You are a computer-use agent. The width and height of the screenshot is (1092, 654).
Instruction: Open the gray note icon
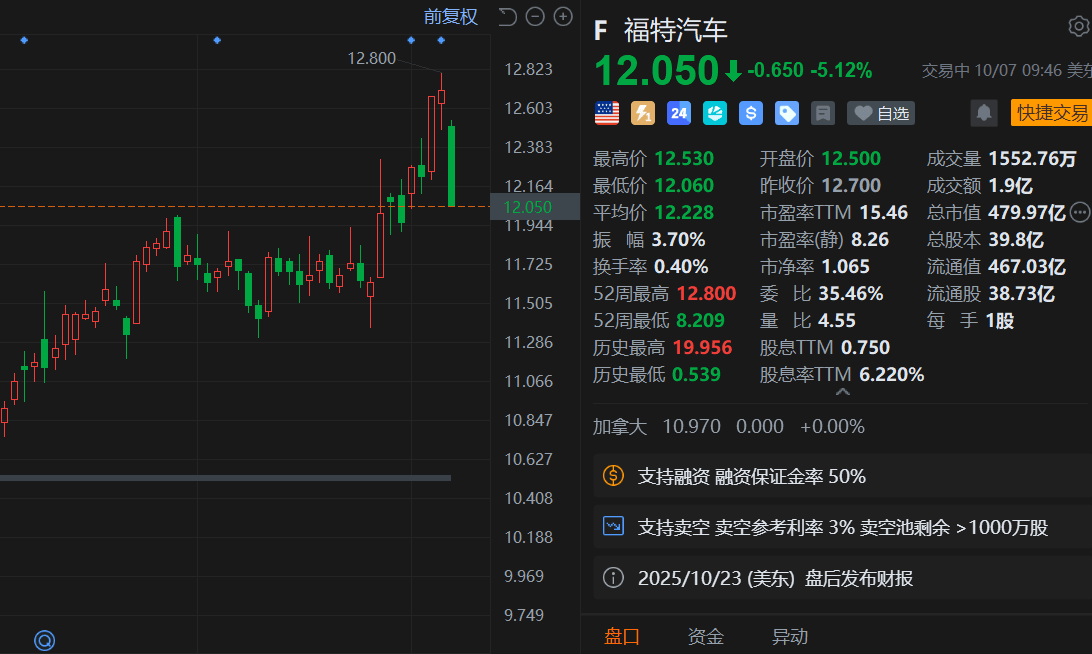[x=823, y=113]
